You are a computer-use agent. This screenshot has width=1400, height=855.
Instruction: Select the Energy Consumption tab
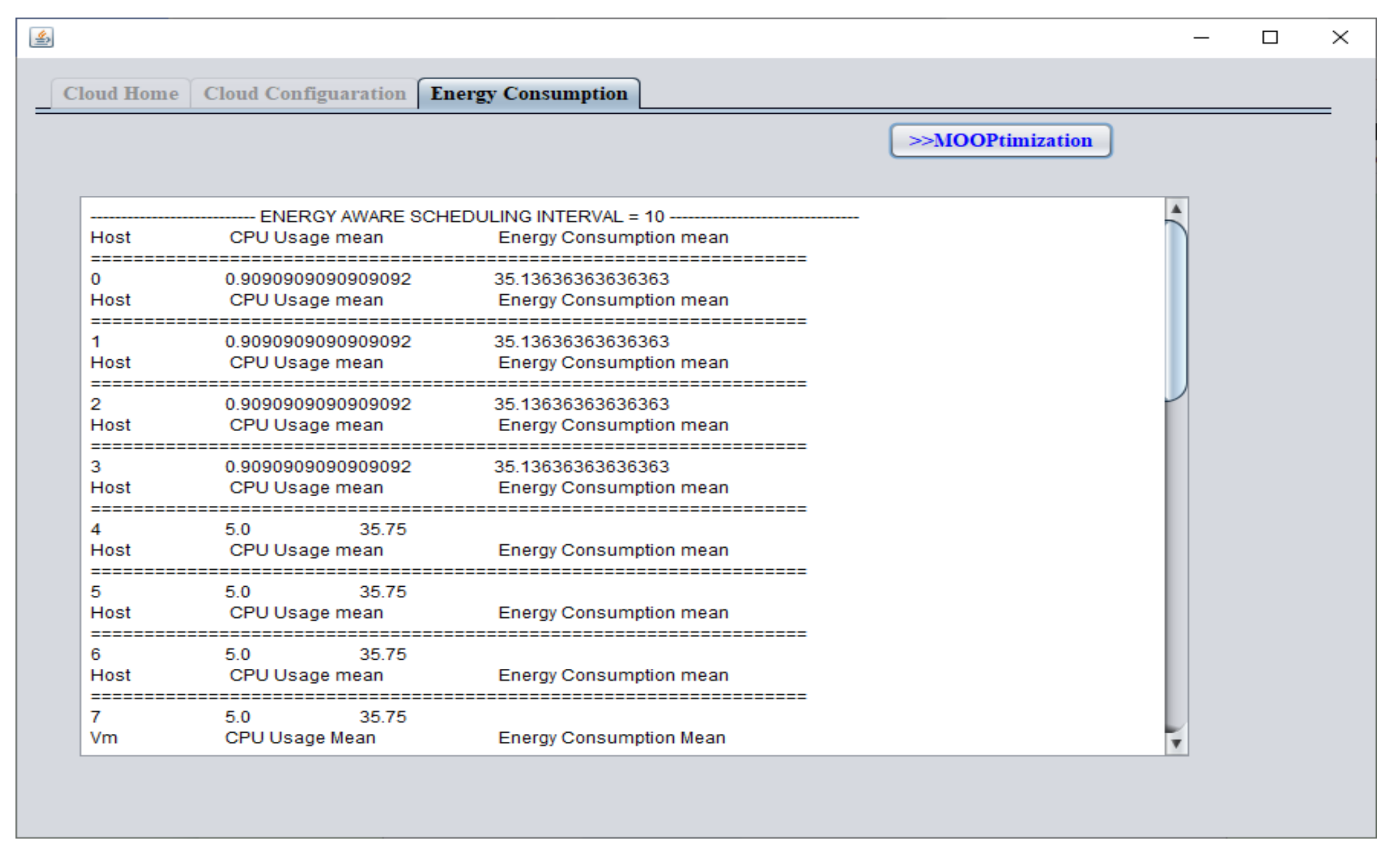tap(528, 94)
